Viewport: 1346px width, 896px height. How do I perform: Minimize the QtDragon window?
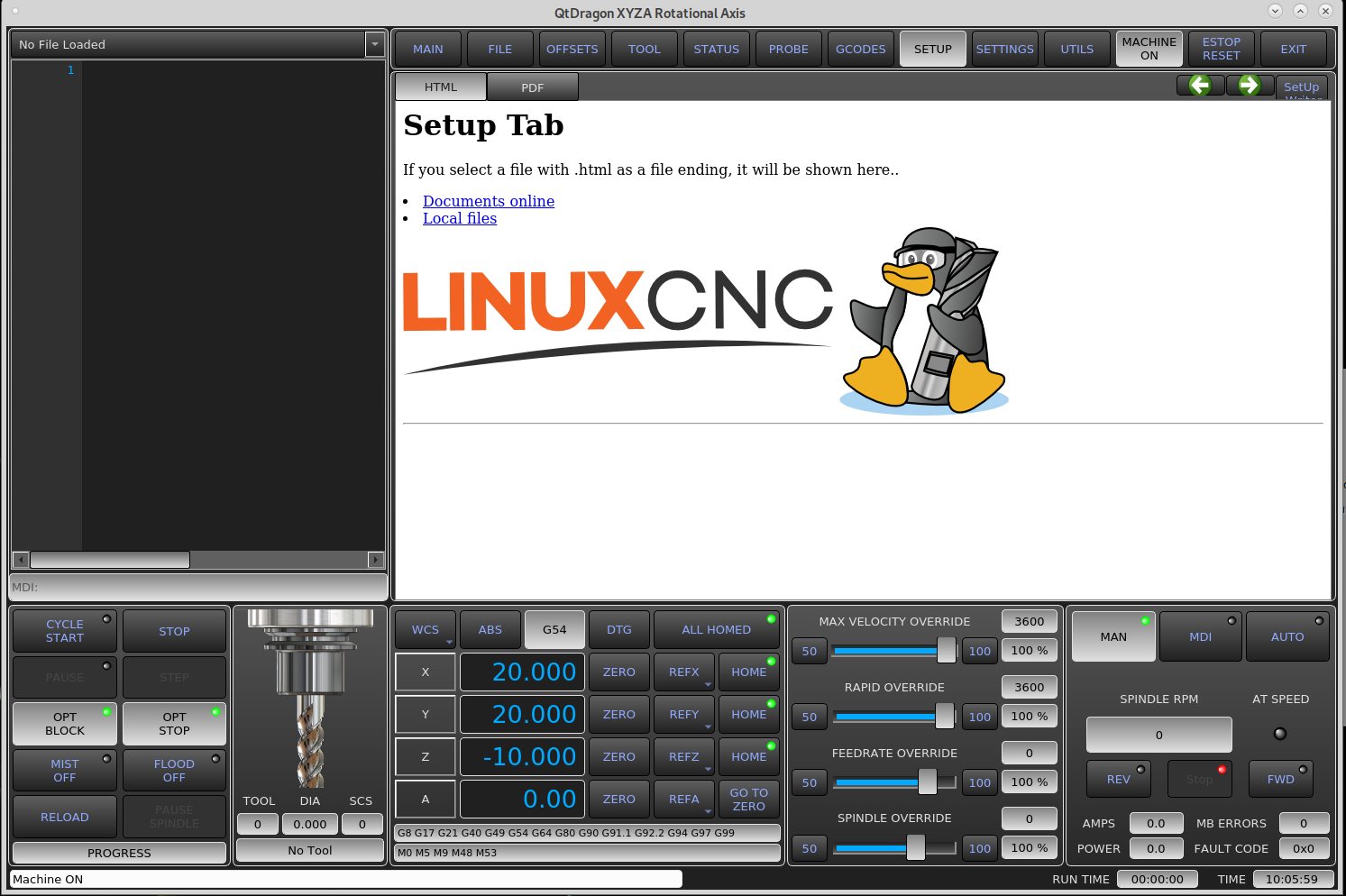(1275, 11)
